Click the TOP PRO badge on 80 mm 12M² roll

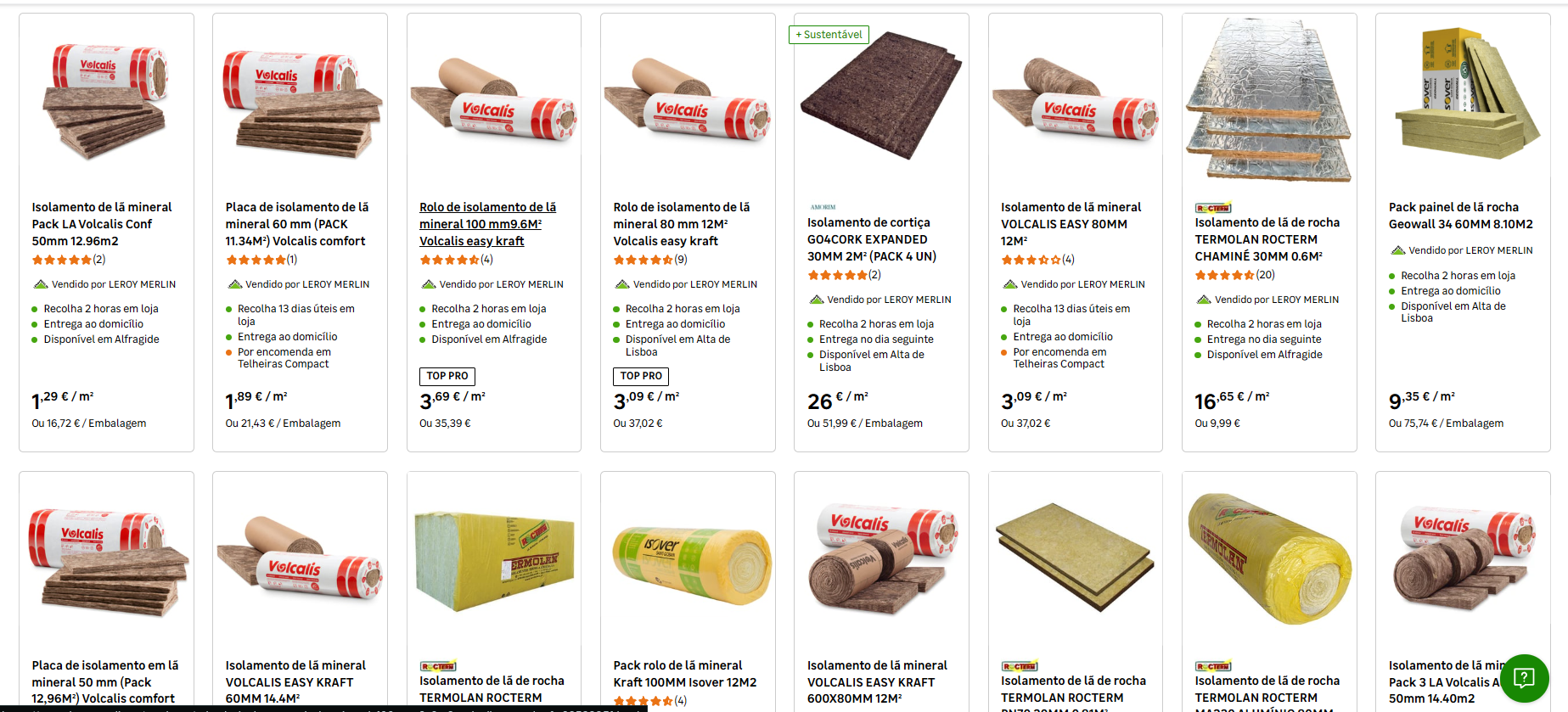(x=641, y=376)
